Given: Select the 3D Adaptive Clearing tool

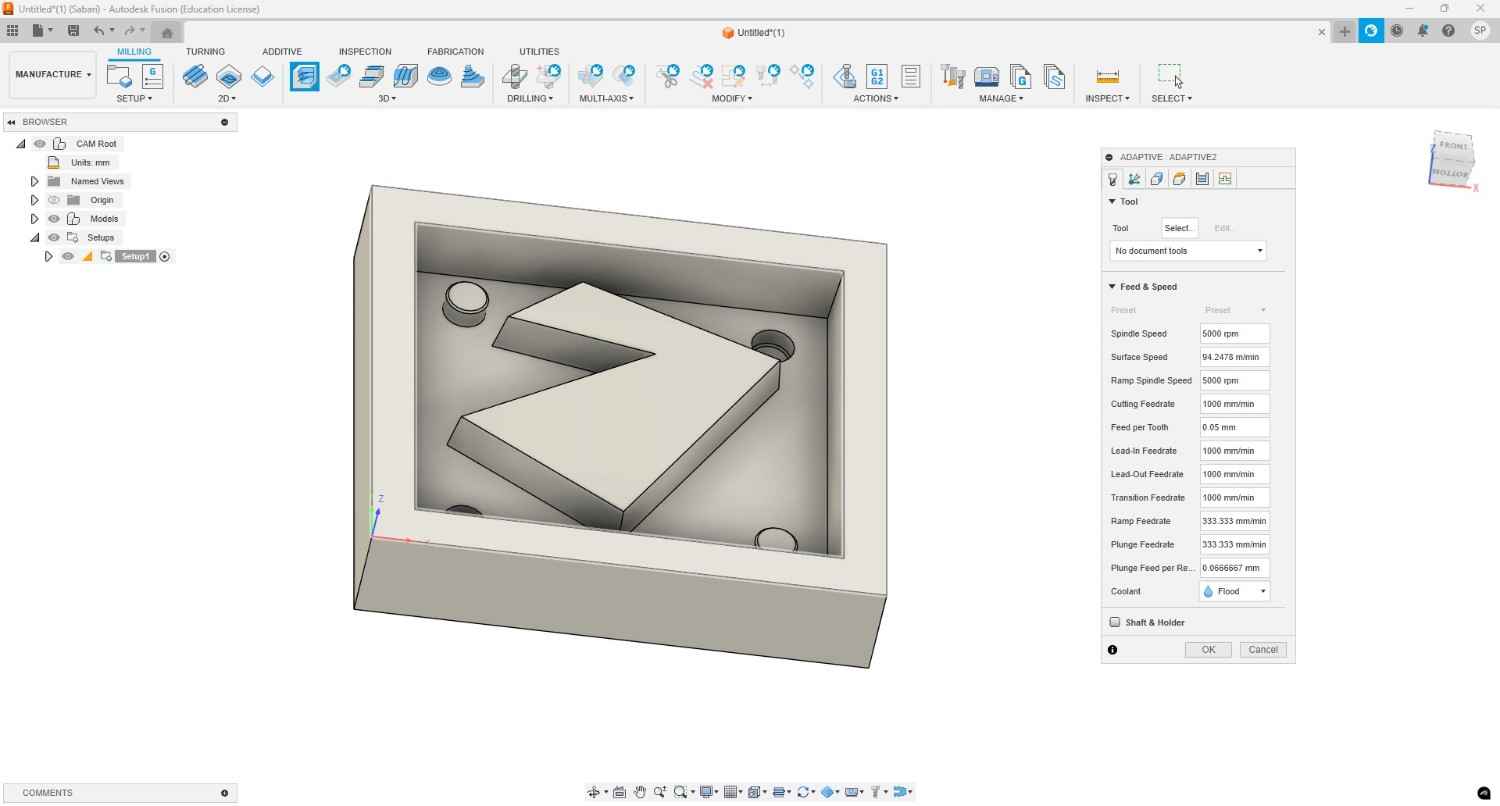Looking at the screenshot, I should 304,76.
